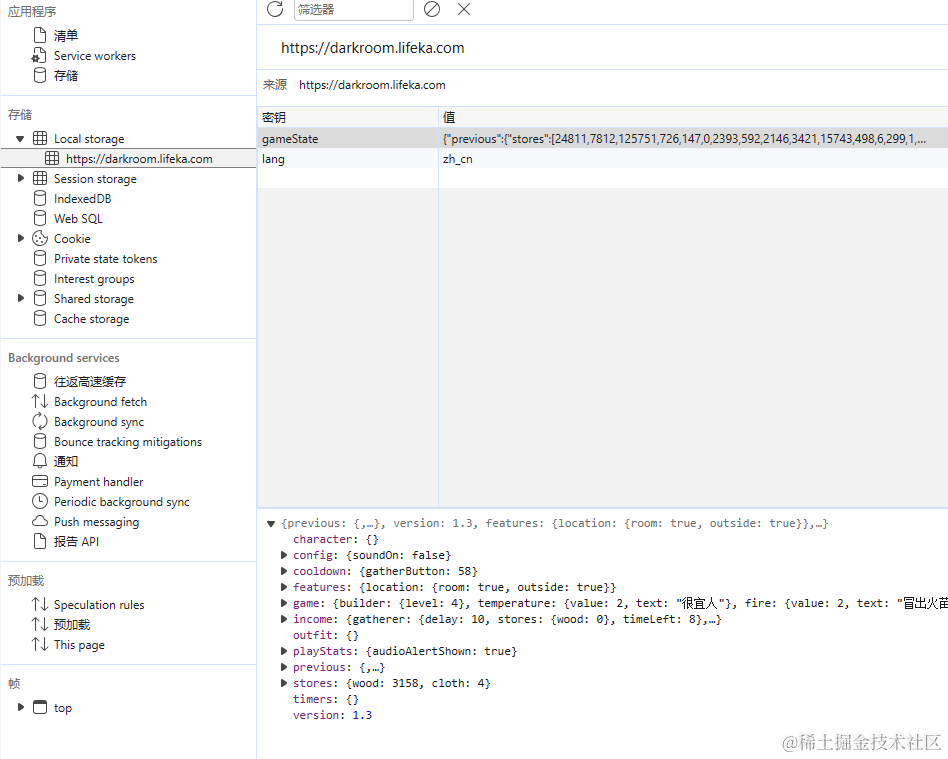This screenshot has width=948, height=759.
Task: Click the 密钥 column header
Action: click(348, 117)
